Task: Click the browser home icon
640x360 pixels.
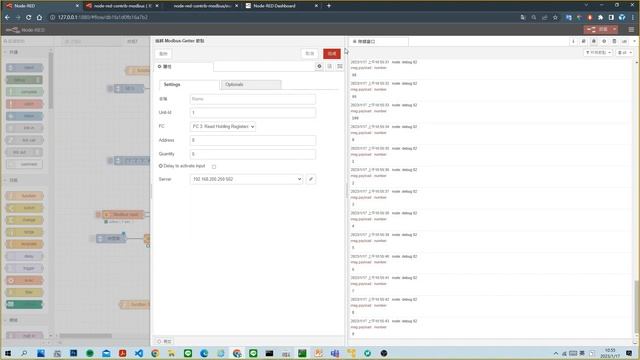Action: 39,18
